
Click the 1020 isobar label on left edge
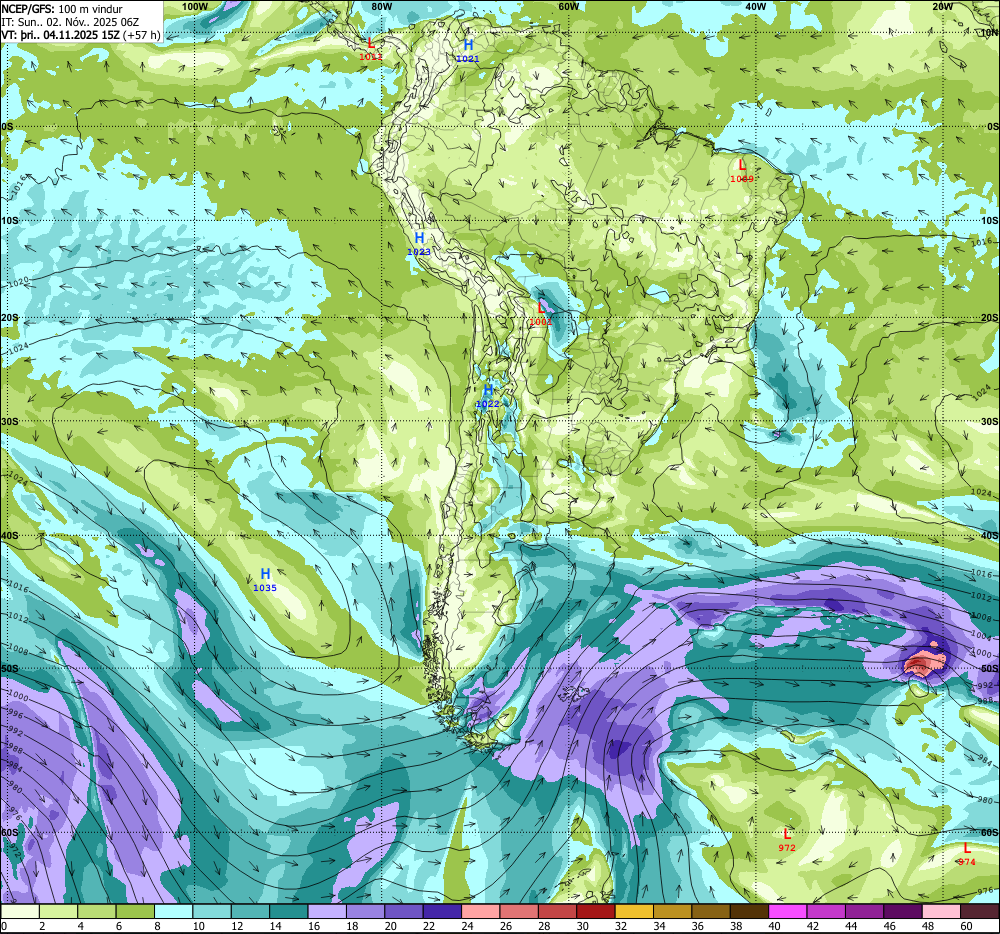[18, 281]
